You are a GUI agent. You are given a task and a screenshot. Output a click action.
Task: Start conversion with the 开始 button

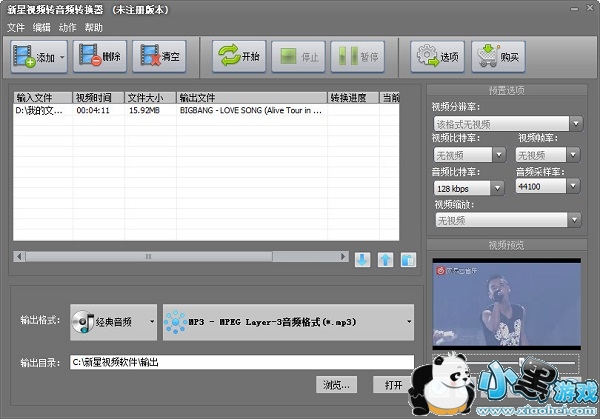tap(238, 57)
